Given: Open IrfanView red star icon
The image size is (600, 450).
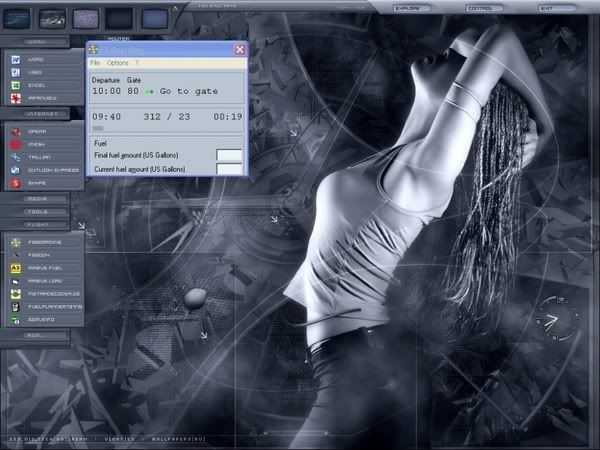Looking at the screenshot, I should coord(16,98).
